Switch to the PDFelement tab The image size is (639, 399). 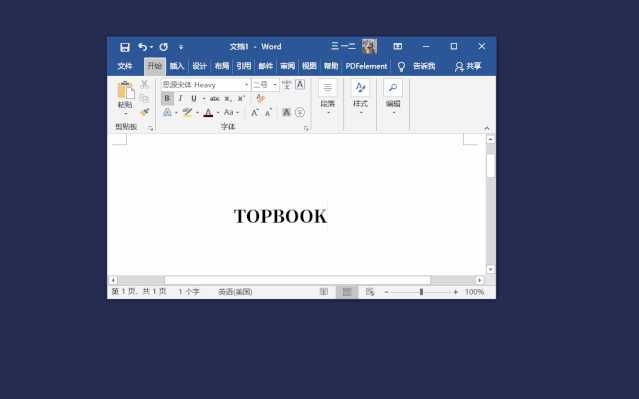[366, 66]
